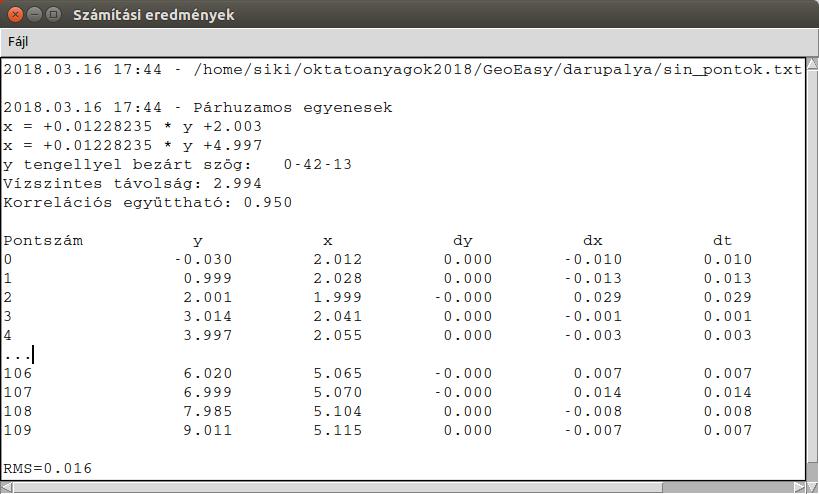This screenshot has width=819, height=494.
Task: Click y value 3.997 in row 4
Action: click(207, 335)
